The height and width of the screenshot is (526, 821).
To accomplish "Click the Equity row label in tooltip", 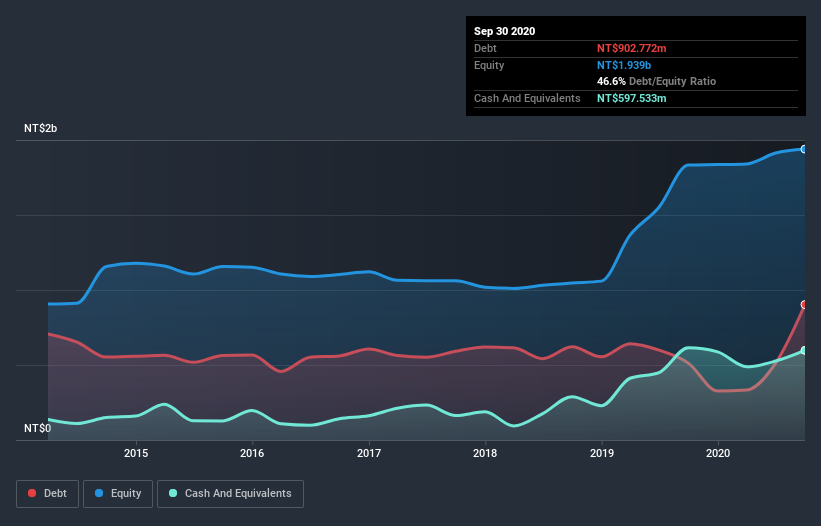I will [x=489, y=65].
